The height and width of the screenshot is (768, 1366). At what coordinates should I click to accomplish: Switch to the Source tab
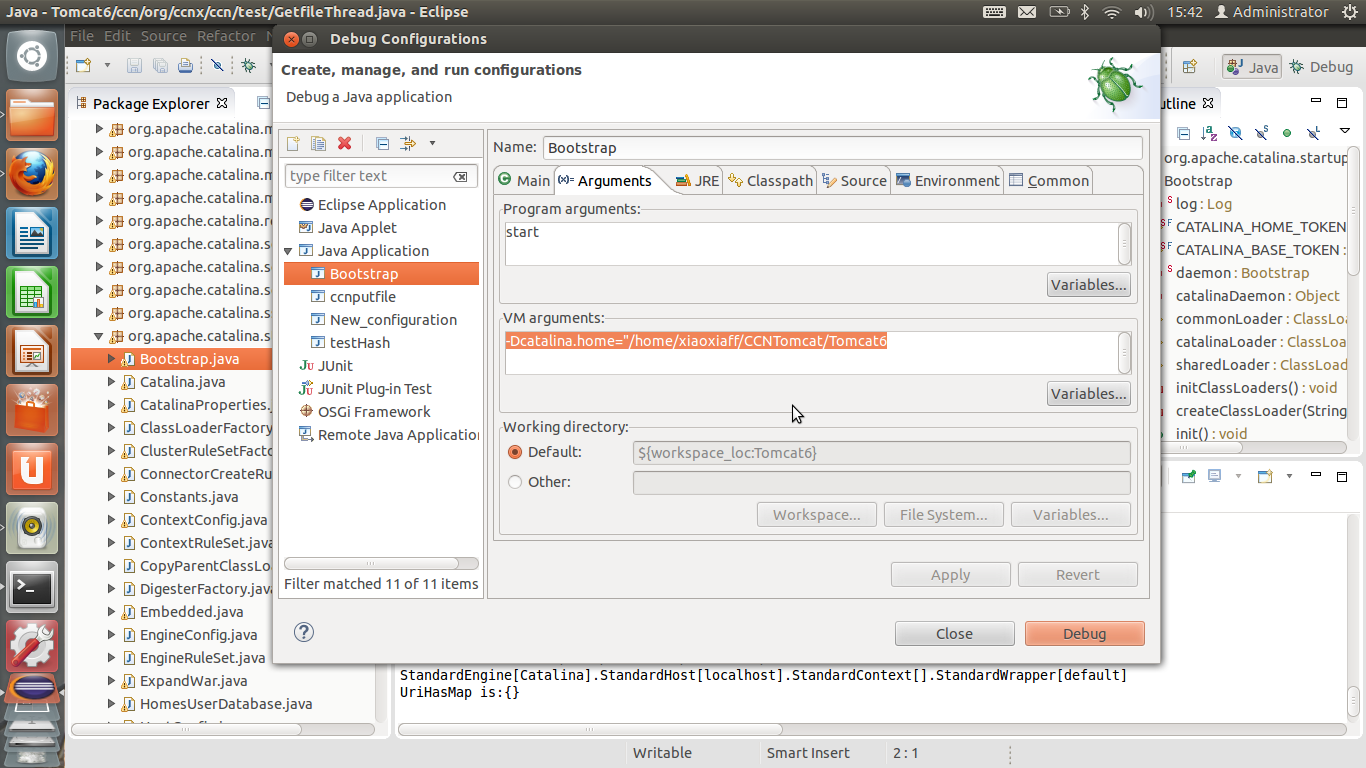coord(854,181)
